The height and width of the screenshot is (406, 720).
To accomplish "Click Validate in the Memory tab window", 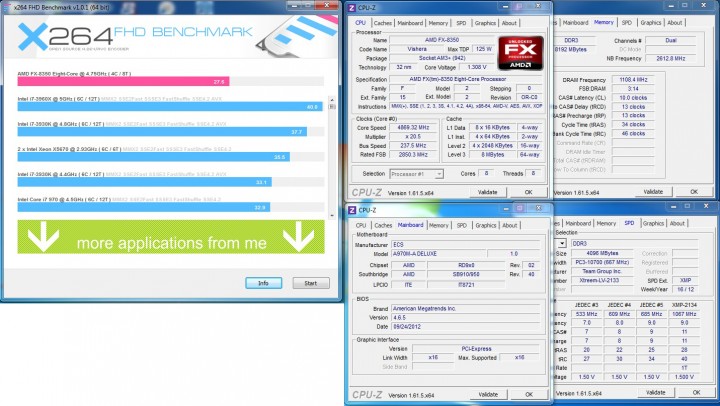I will (653, 192).
